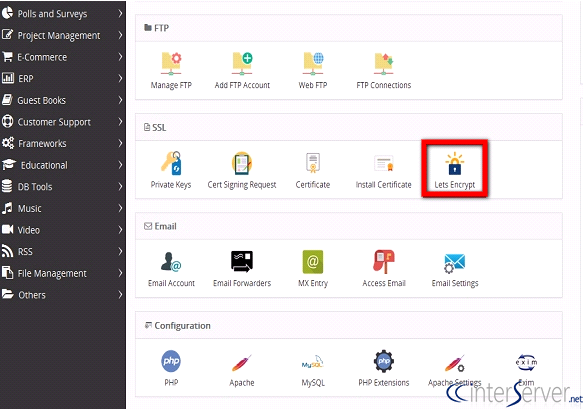Click the Educational category label
The height and width of the screenshot is (409, 583).
pyautogui.click(x=44, y=165)
